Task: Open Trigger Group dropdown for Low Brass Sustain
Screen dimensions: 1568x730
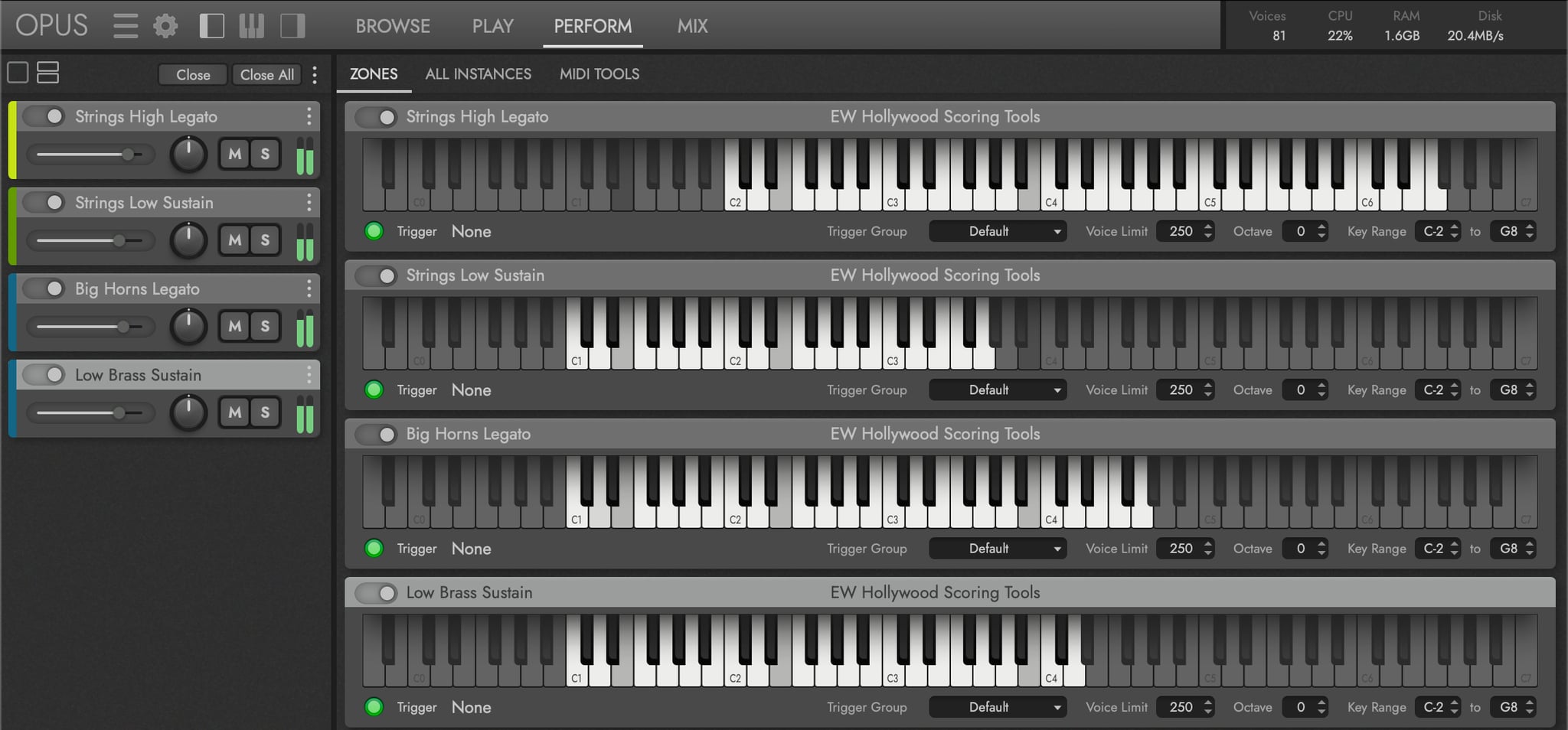Action: tap(998, 707)
